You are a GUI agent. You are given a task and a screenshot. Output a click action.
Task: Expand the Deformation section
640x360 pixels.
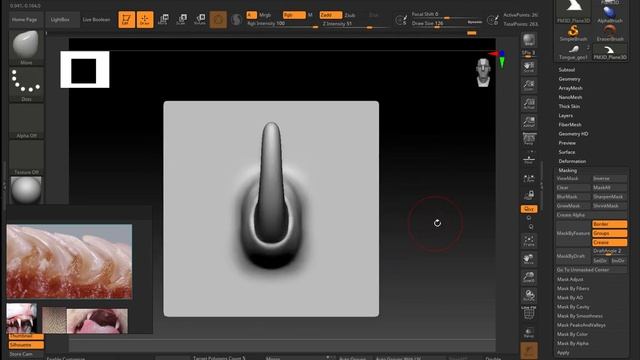coord(572,161)
